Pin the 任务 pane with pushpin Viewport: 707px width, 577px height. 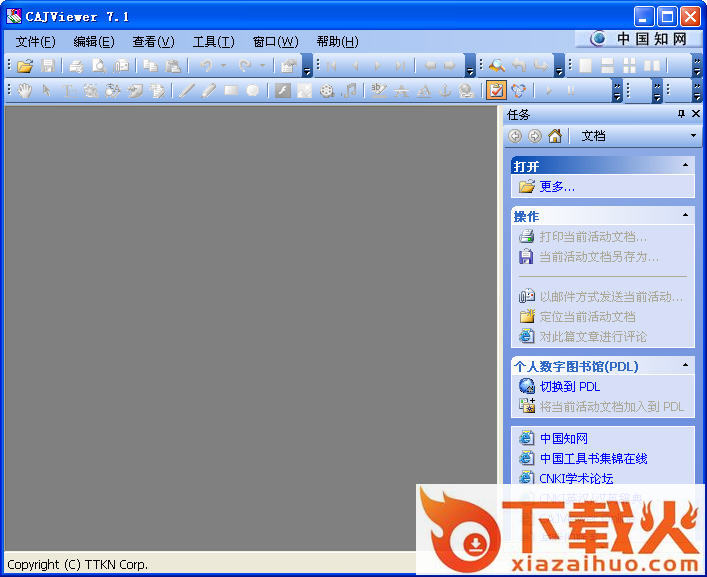[x=681, y=115]
